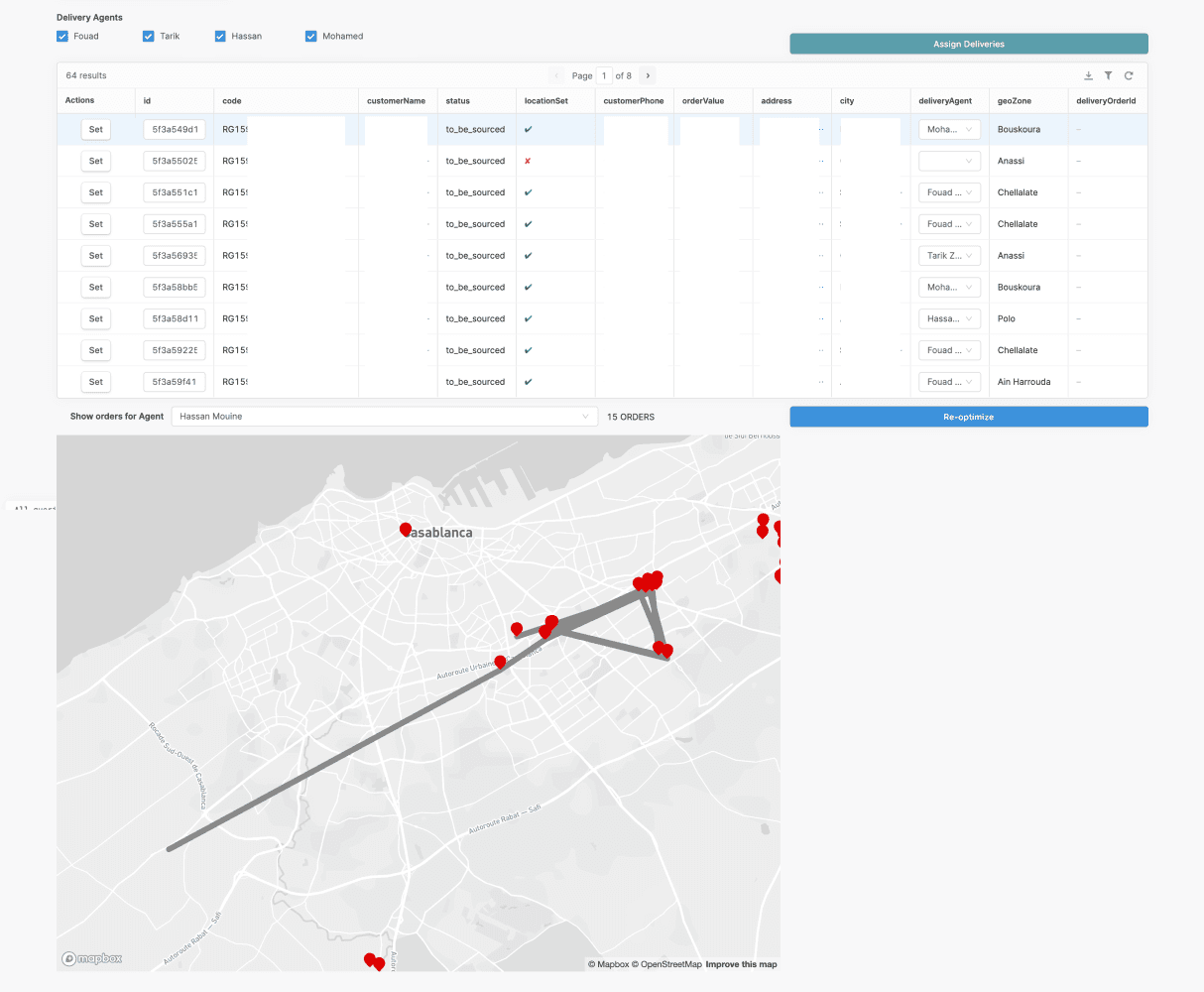Click Set in row 5f3a555a1
The image size is (1204, 992).
96,224
